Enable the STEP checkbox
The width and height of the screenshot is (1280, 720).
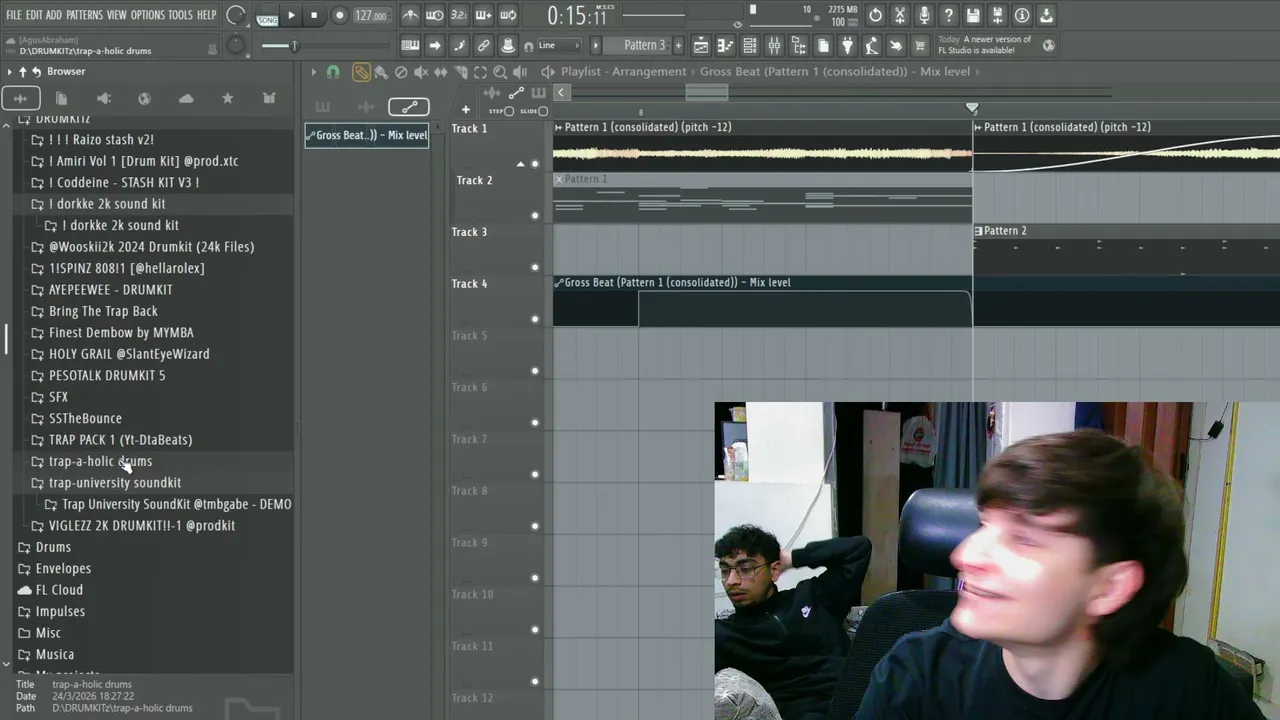point(509,111)
